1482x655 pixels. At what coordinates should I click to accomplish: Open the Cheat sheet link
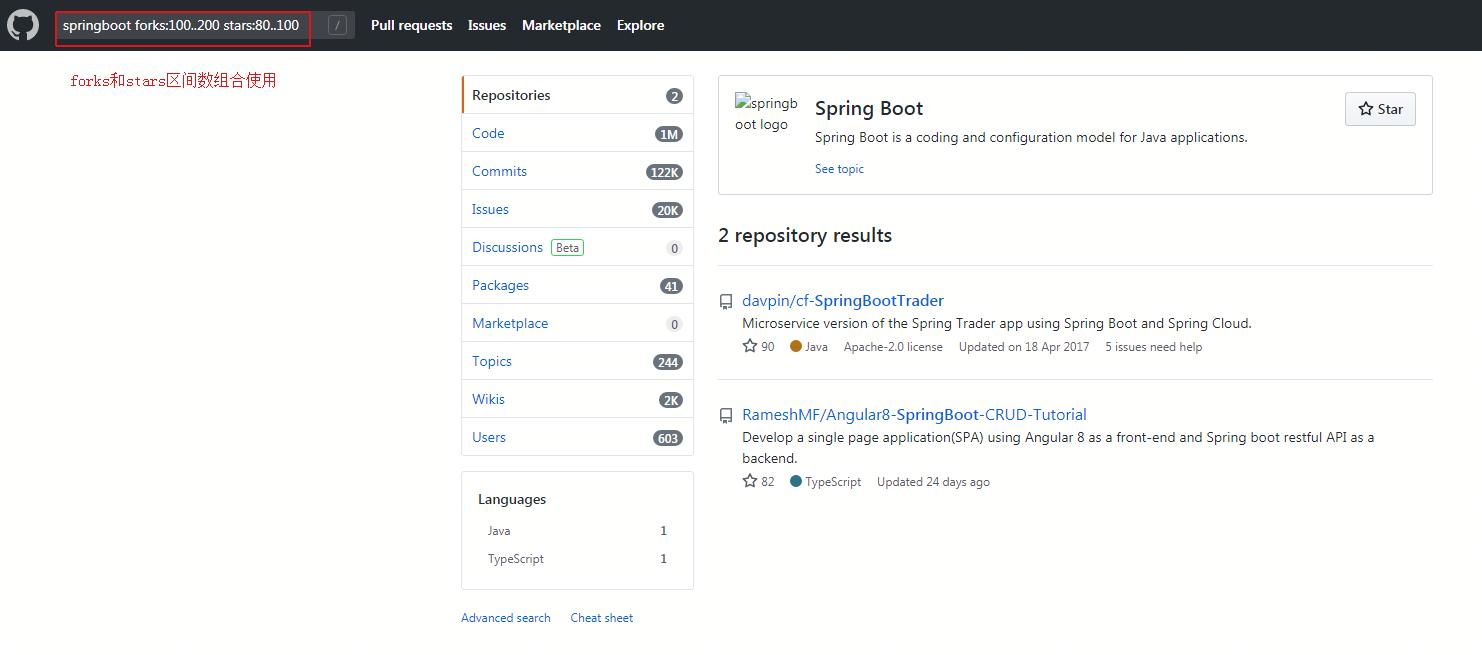click(602, 618)
